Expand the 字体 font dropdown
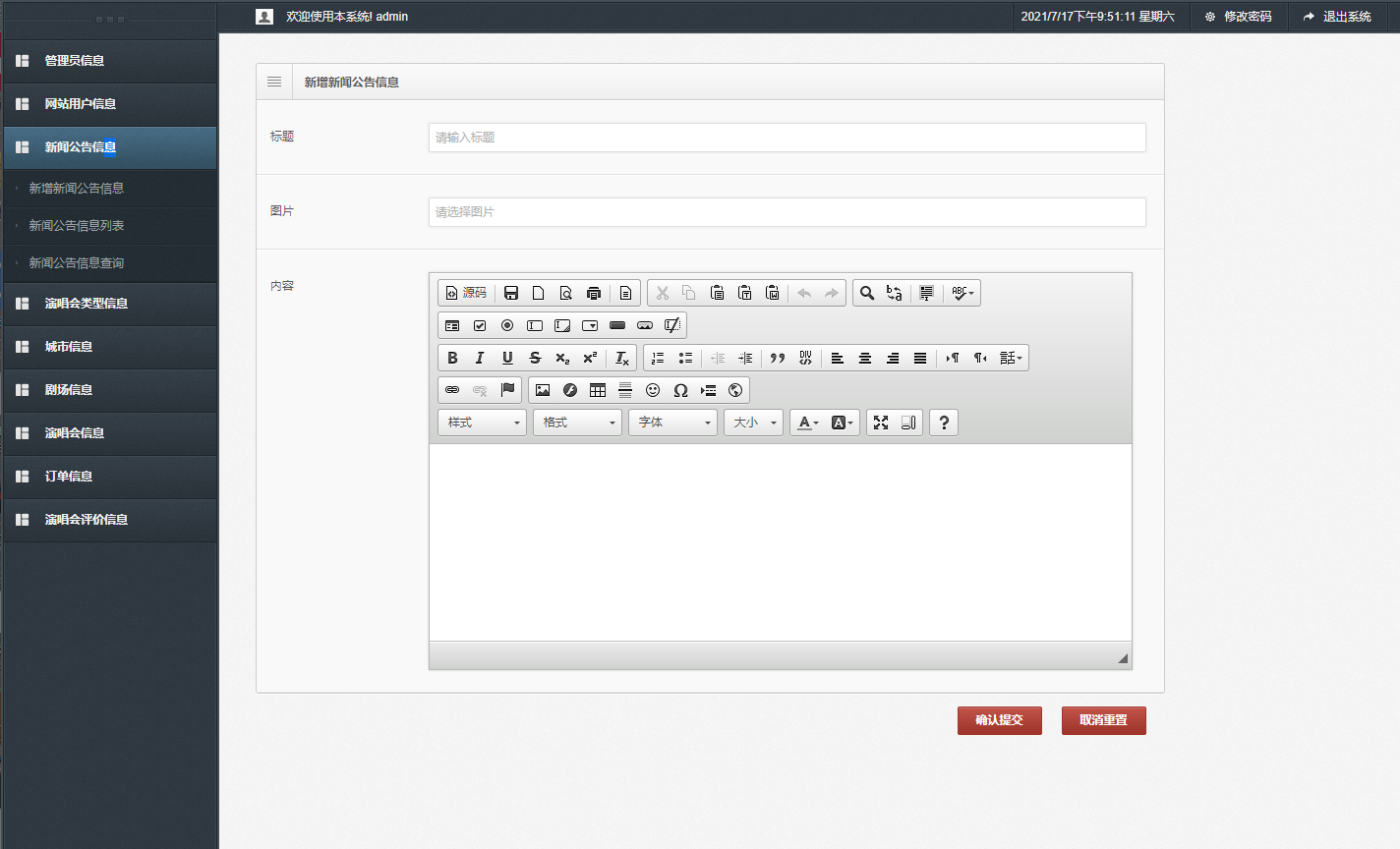 pos(673,423)
